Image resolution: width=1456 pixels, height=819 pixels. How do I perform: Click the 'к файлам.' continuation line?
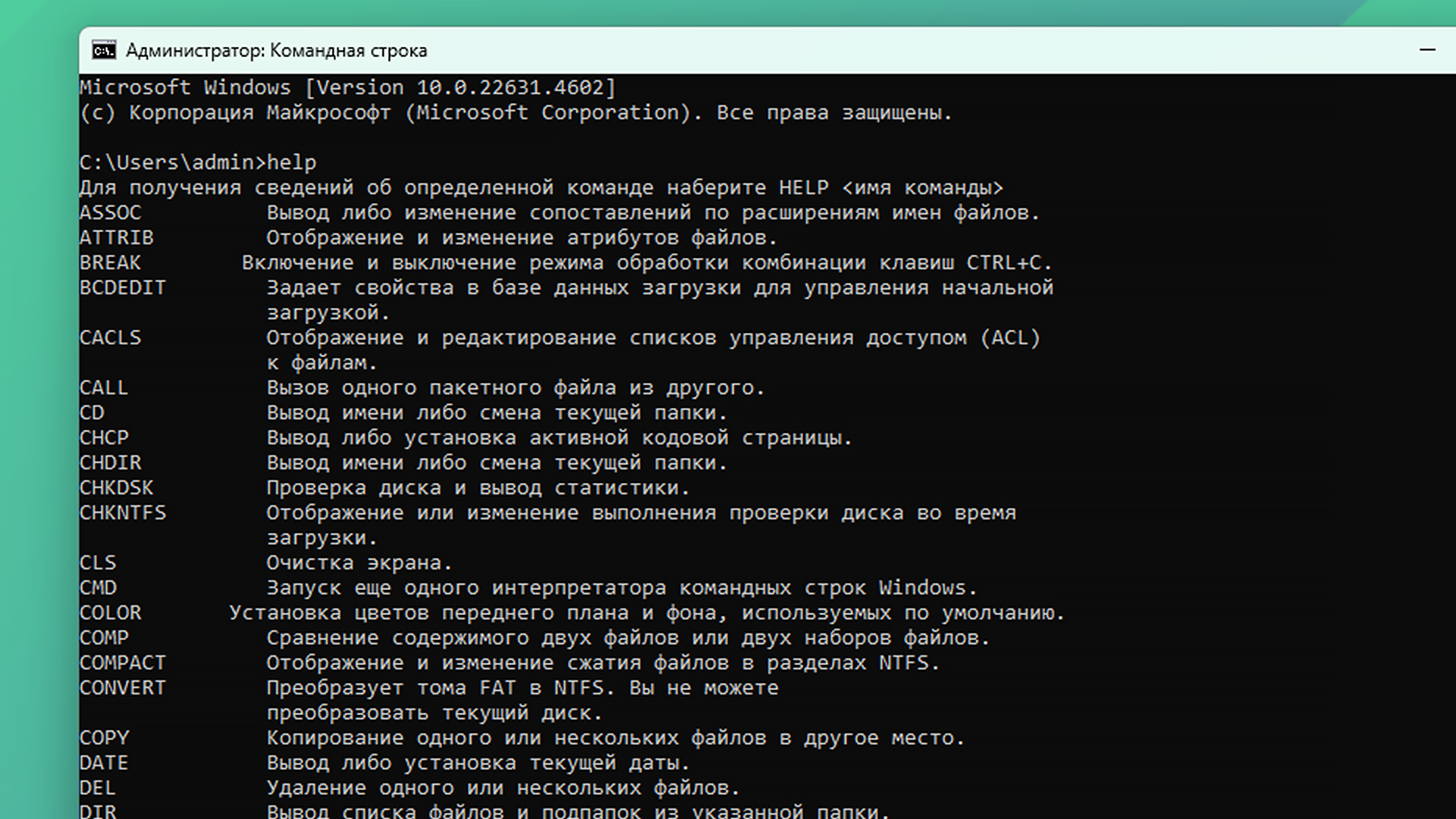pos(322,362)
